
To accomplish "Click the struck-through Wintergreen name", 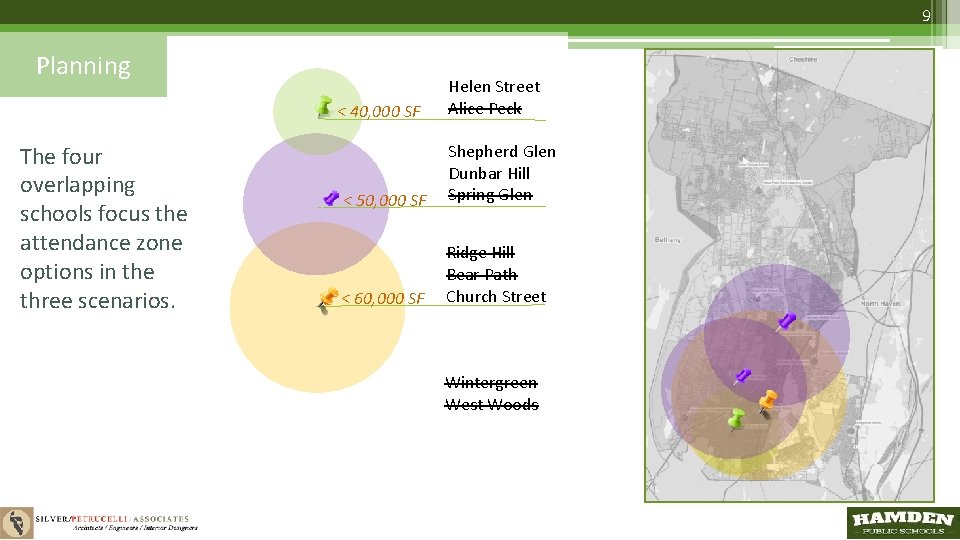I will pos(491,383).
